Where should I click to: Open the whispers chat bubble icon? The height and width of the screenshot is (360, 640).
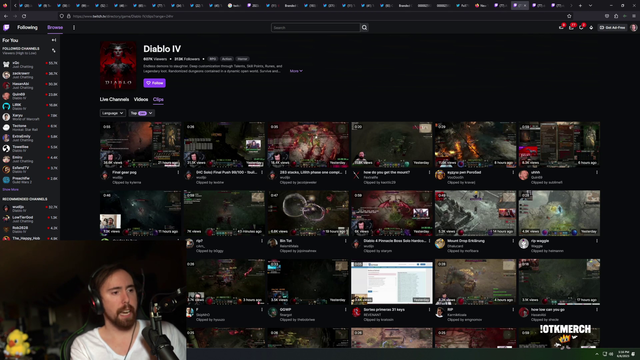coord(581,28)
